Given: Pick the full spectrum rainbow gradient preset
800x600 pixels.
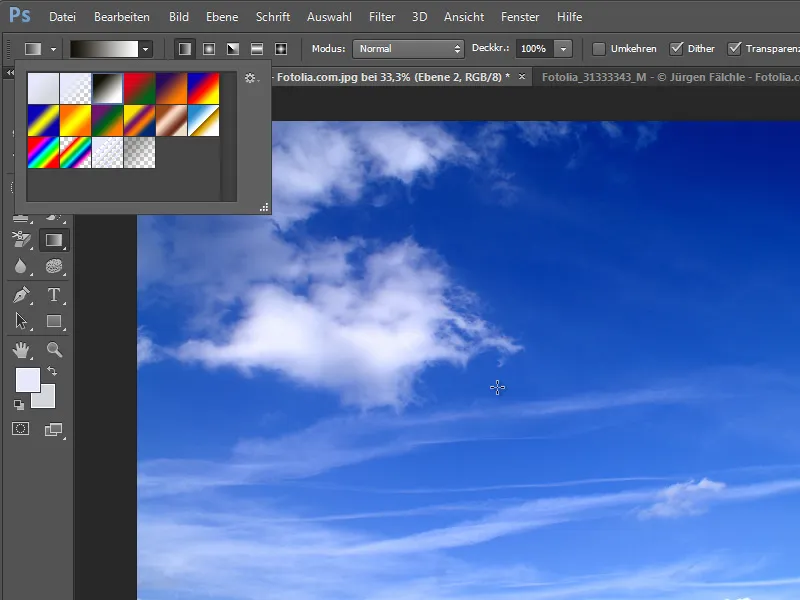Looking at the screenshot, I should click(x=43, y=153).
